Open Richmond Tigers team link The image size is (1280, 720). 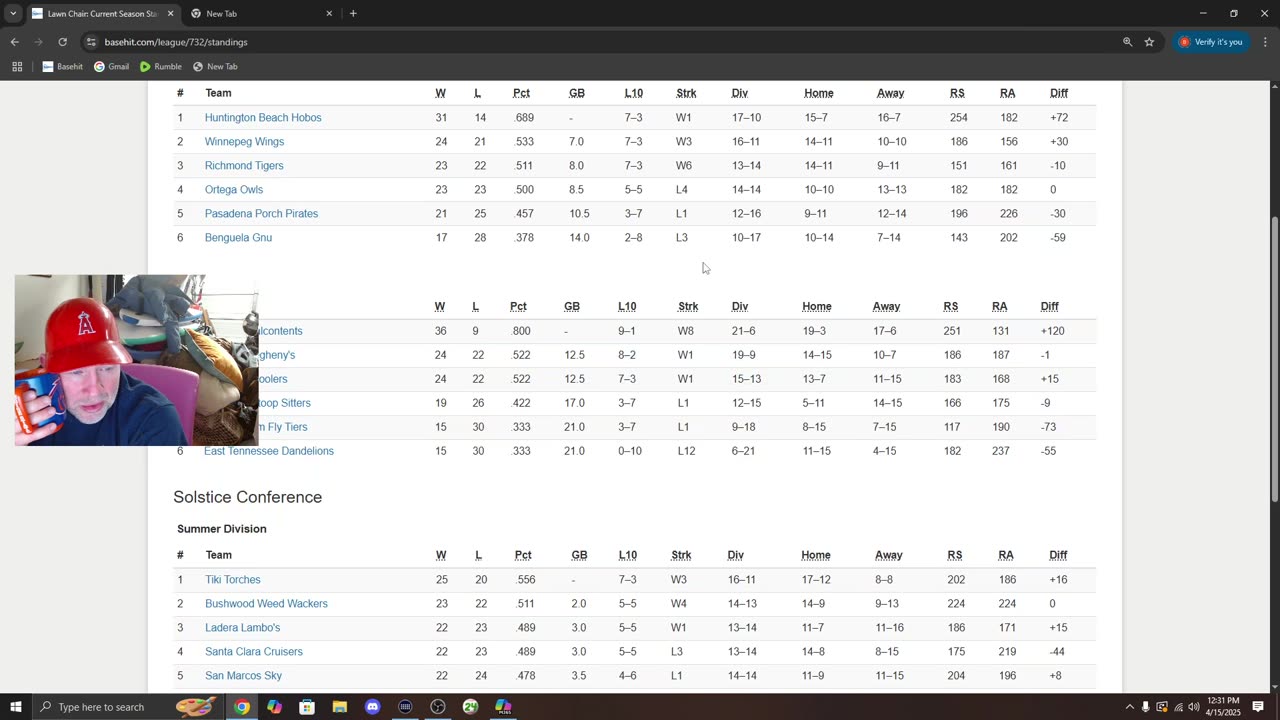coord(244,166)
